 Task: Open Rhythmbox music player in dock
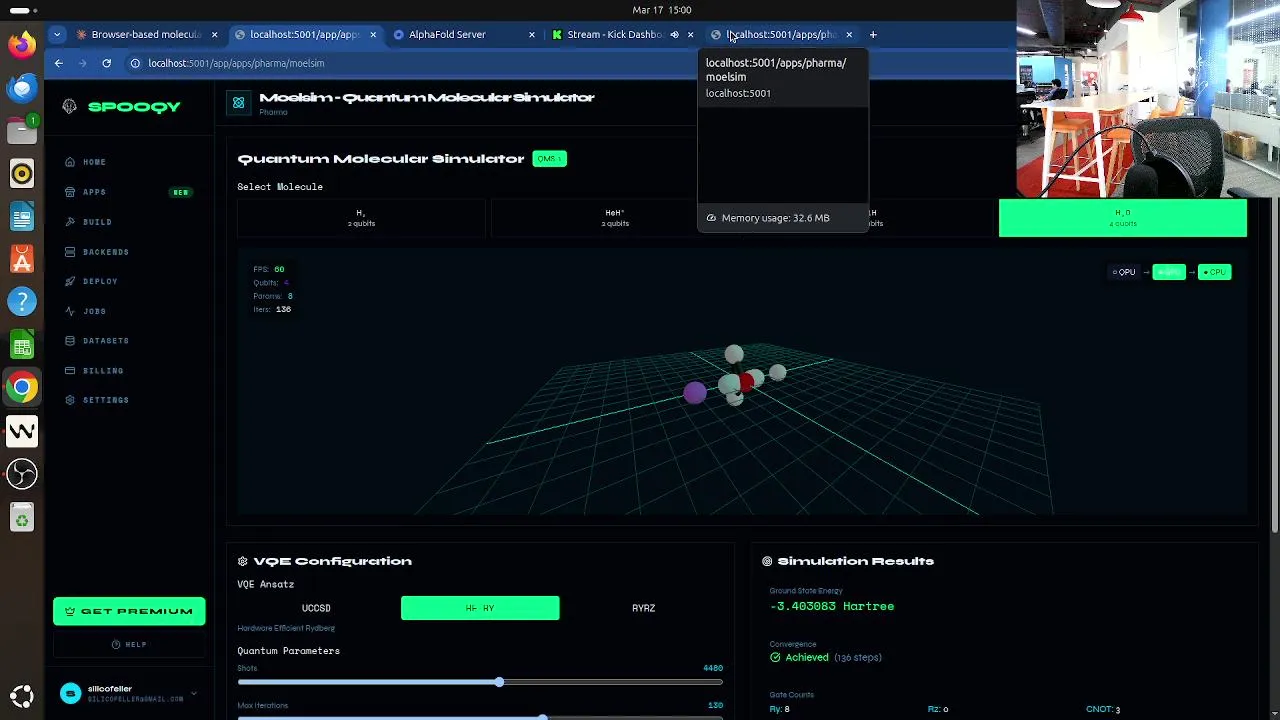point(21,174)
